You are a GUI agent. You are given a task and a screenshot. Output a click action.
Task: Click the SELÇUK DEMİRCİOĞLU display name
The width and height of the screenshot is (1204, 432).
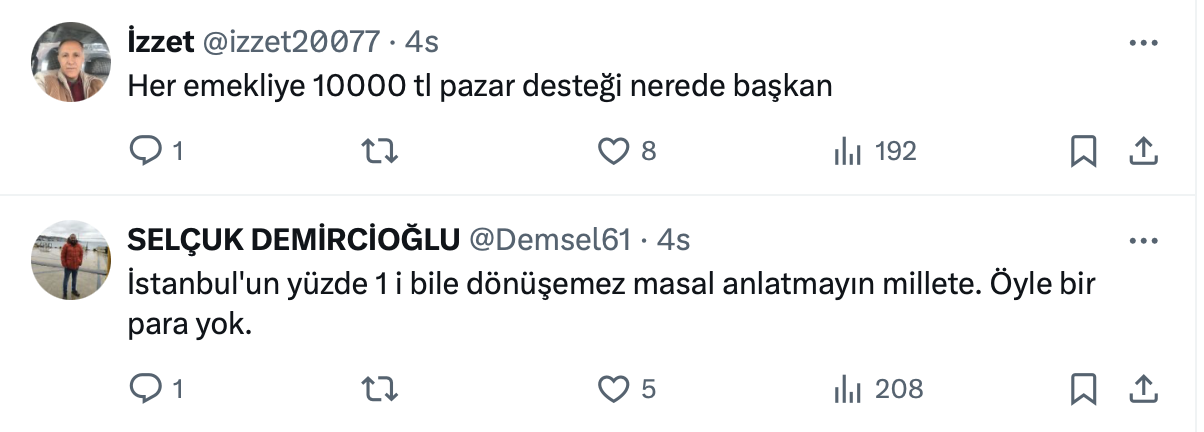point(294,240)
